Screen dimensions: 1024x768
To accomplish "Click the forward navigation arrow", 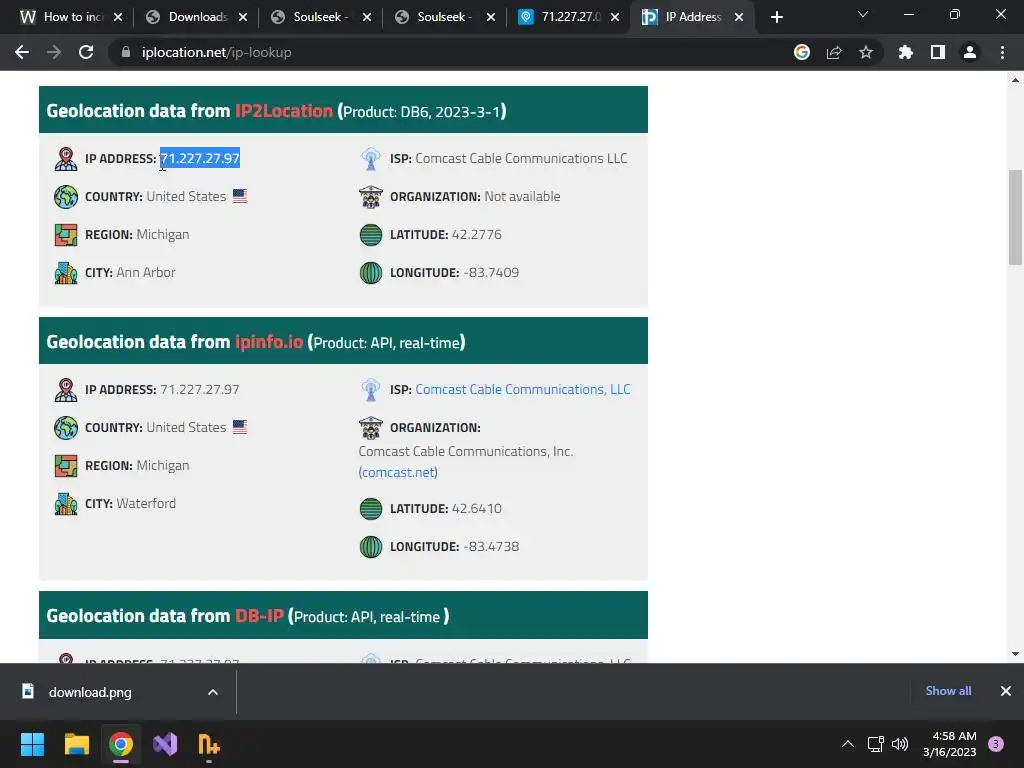I will click(x=54, y=52).
